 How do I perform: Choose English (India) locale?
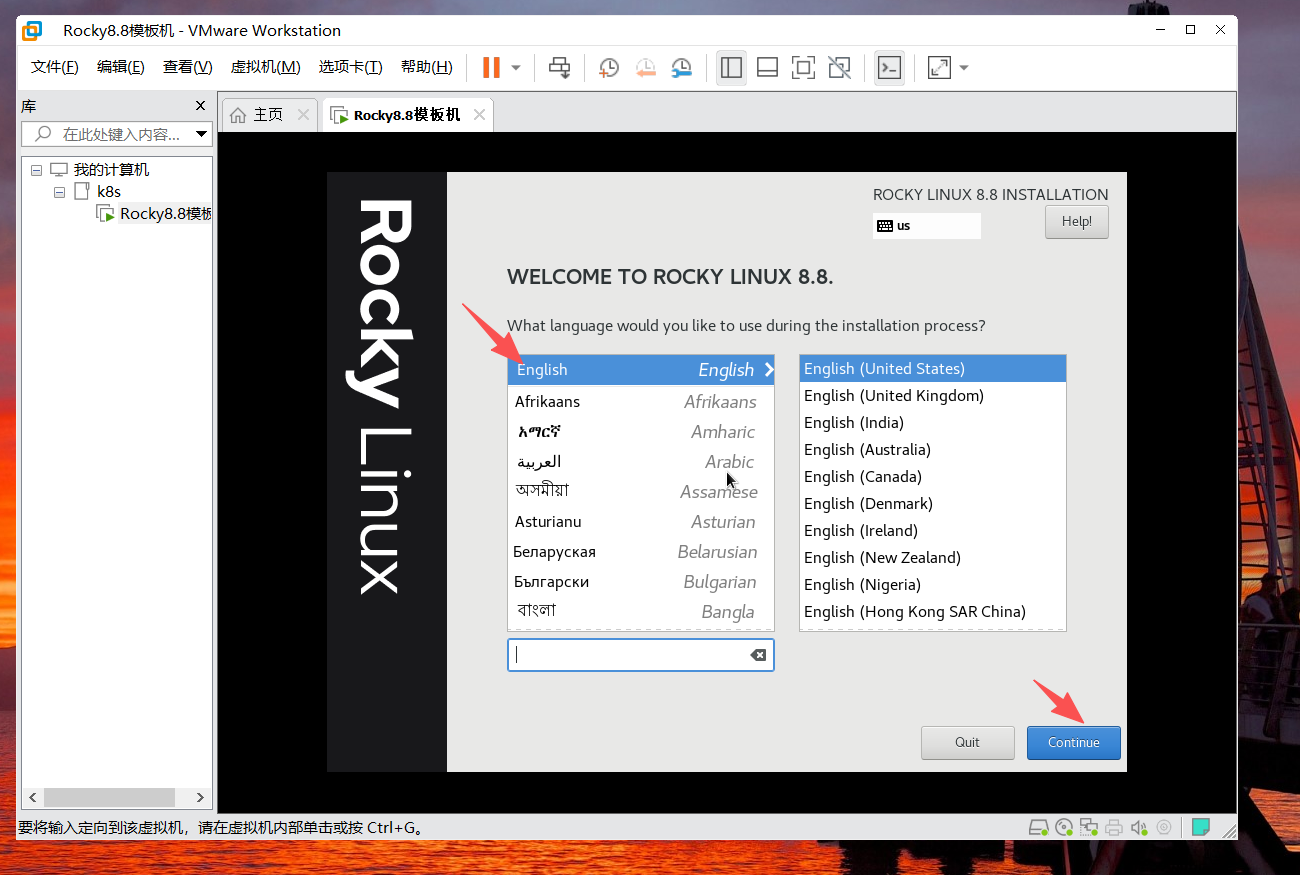coord(933,423)
